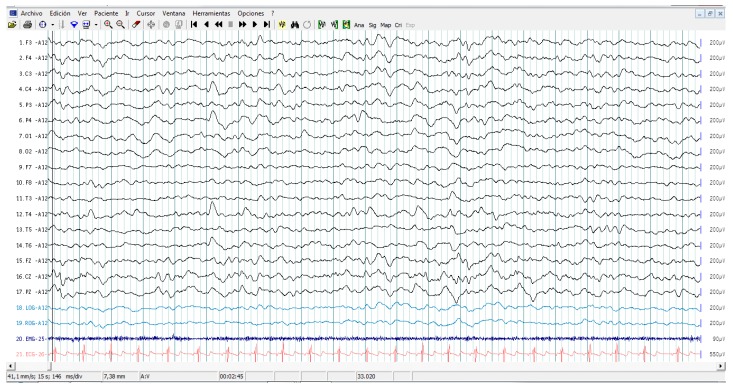Step back one page with single left arrow
Viewport: 733px width, 389px height.
coord(206,25)
